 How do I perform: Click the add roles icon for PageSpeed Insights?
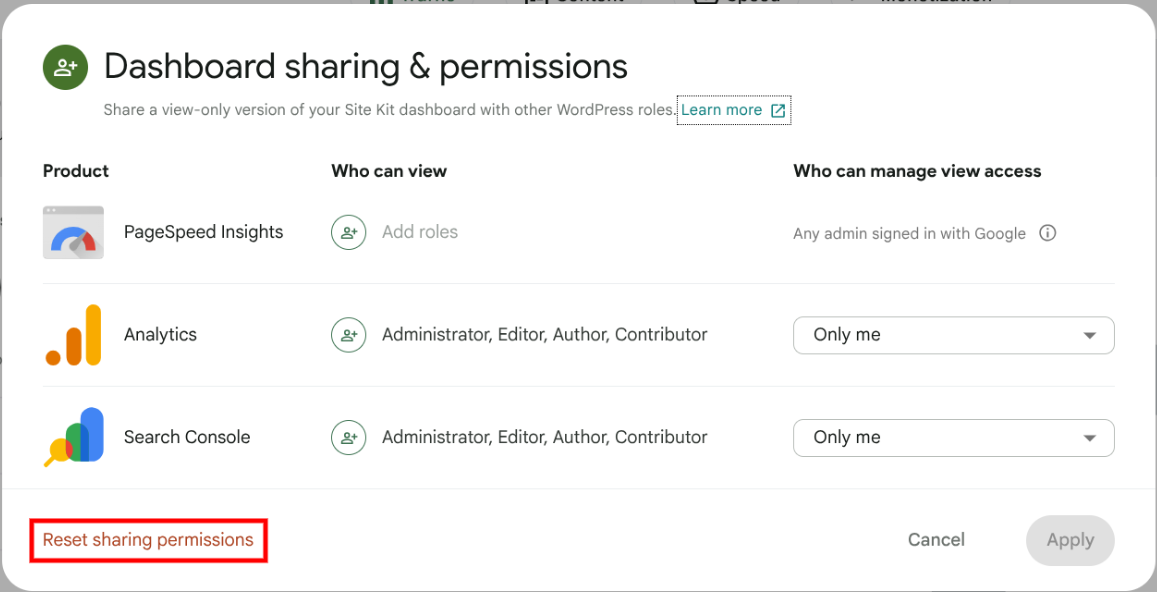click(348, 232)
